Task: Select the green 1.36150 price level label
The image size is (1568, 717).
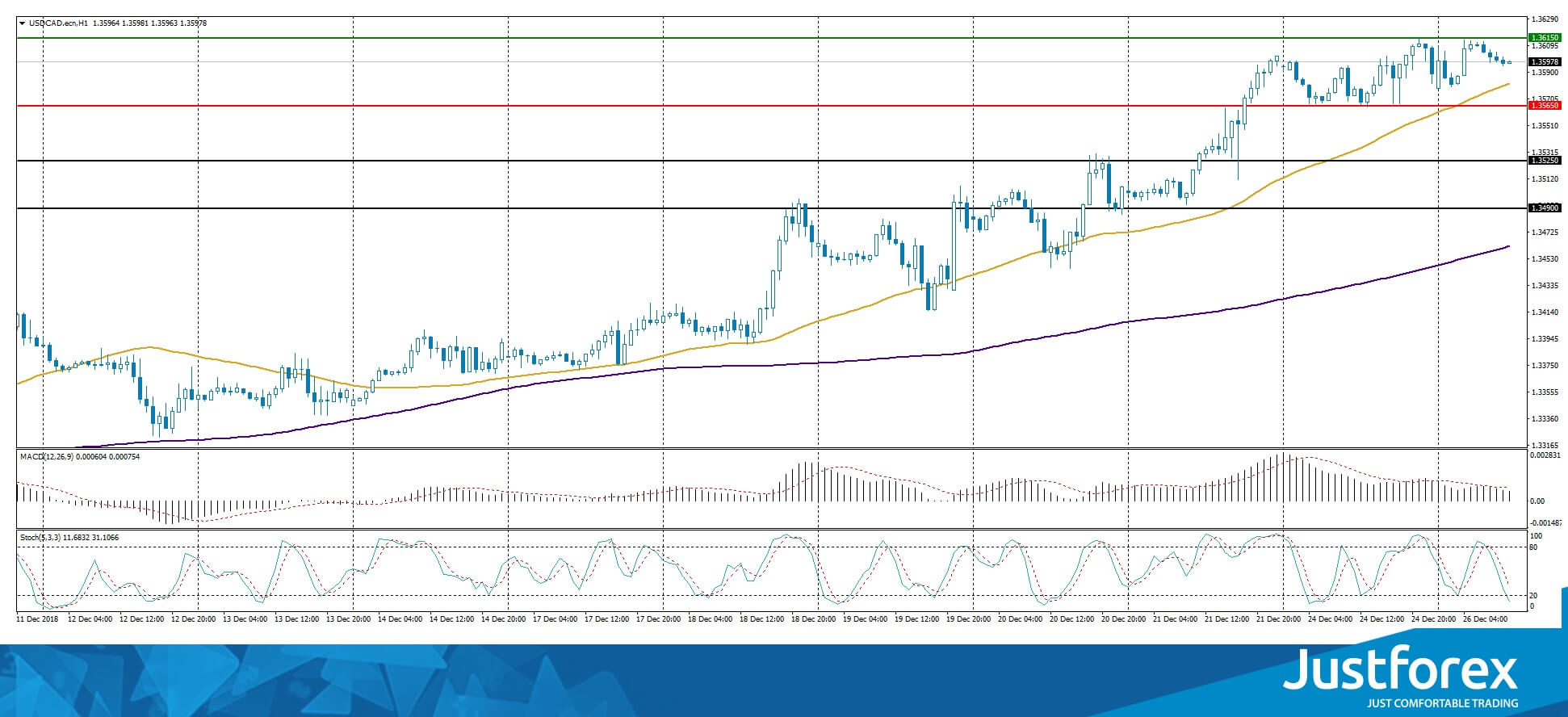Action: tap(1545, 37)
